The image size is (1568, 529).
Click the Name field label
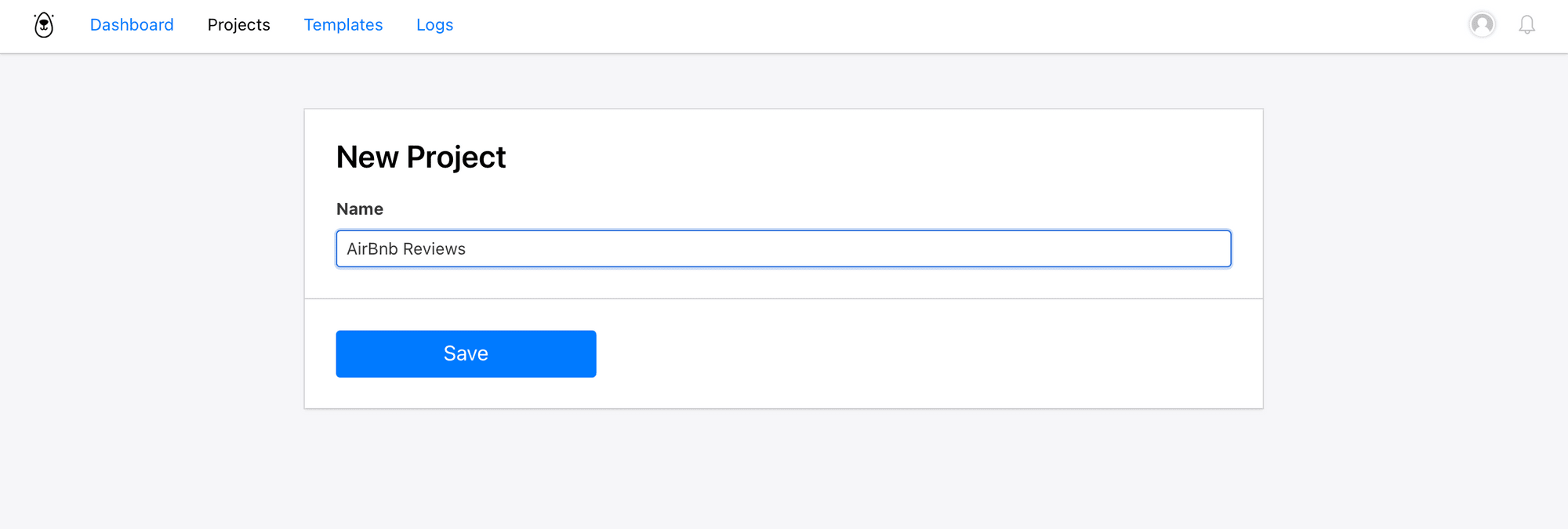pos(360,209)
